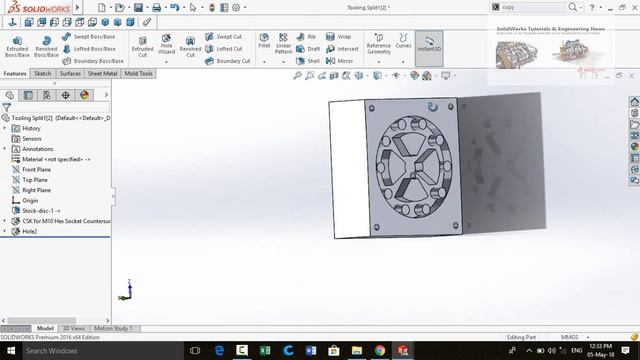Choose the Rib tool

coord(306,37)
